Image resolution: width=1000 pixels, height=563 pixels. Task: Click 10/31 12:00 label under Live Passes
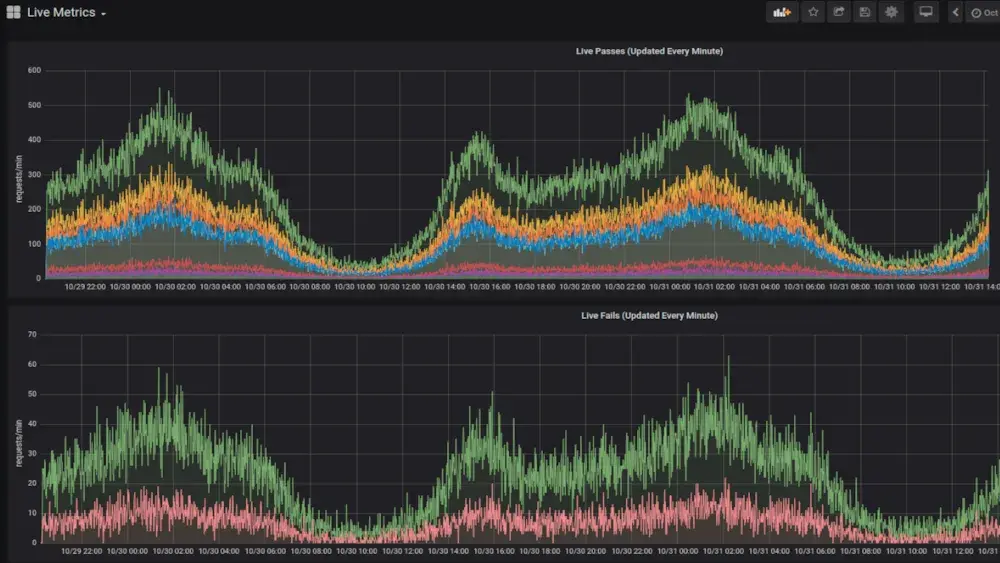[x=939, y=287]
